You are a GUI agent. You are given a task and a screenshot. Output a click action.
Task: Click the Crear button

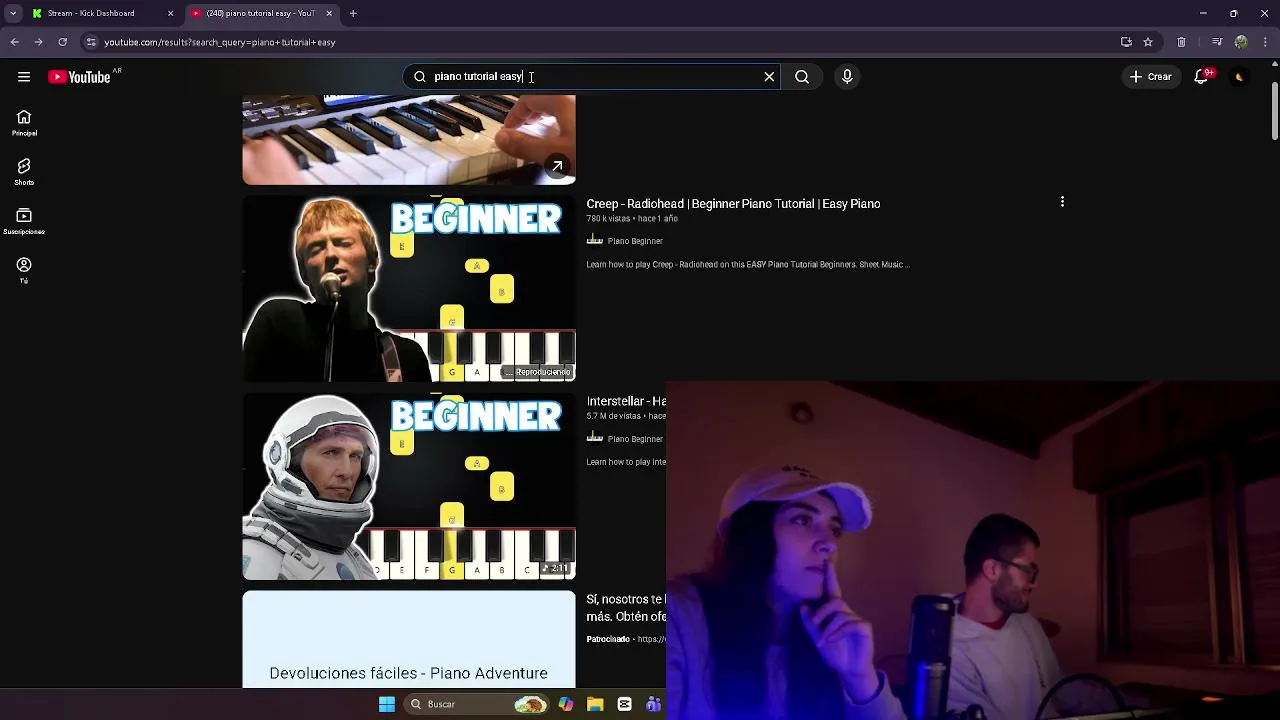point(1150,77)
